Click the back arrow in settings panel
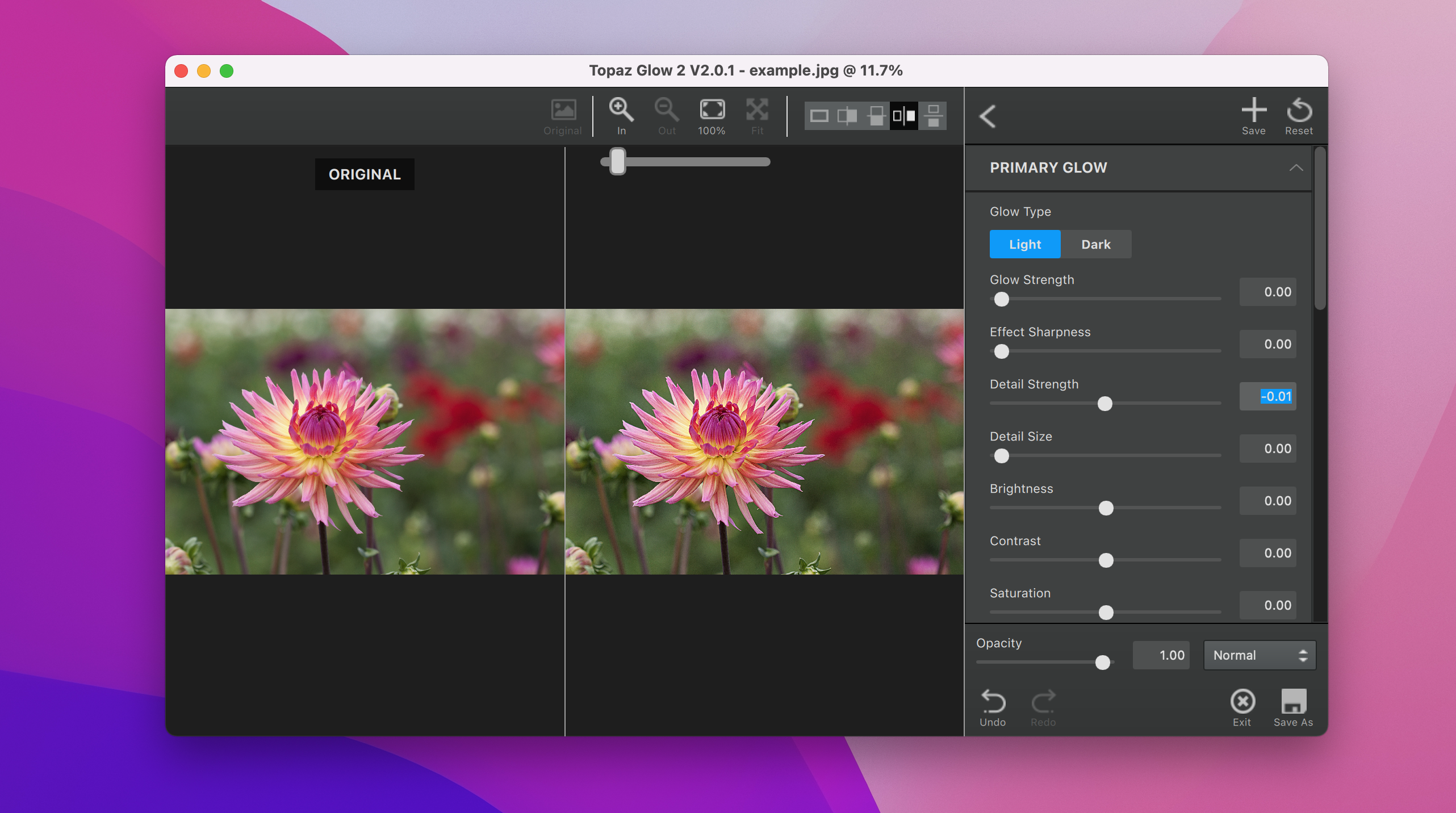The height and width of the screenshot is (813, 1456). (988, 116)
